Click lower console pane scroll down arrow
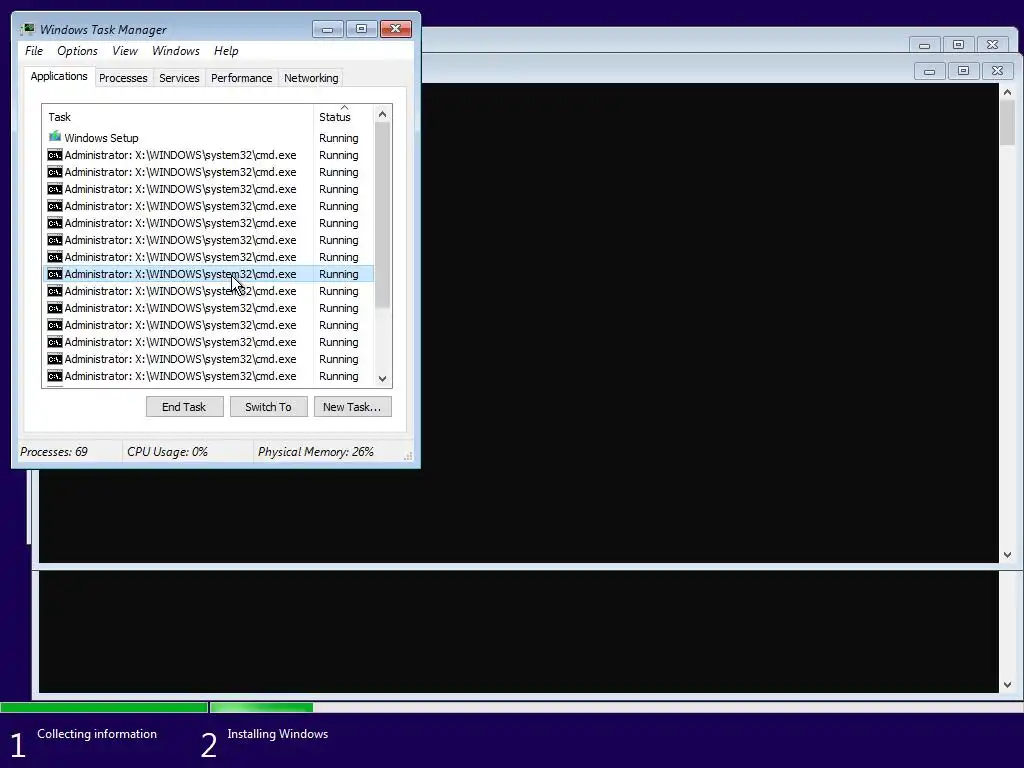This screenshot has height=768, width=1024. [x=1008, y=685]
